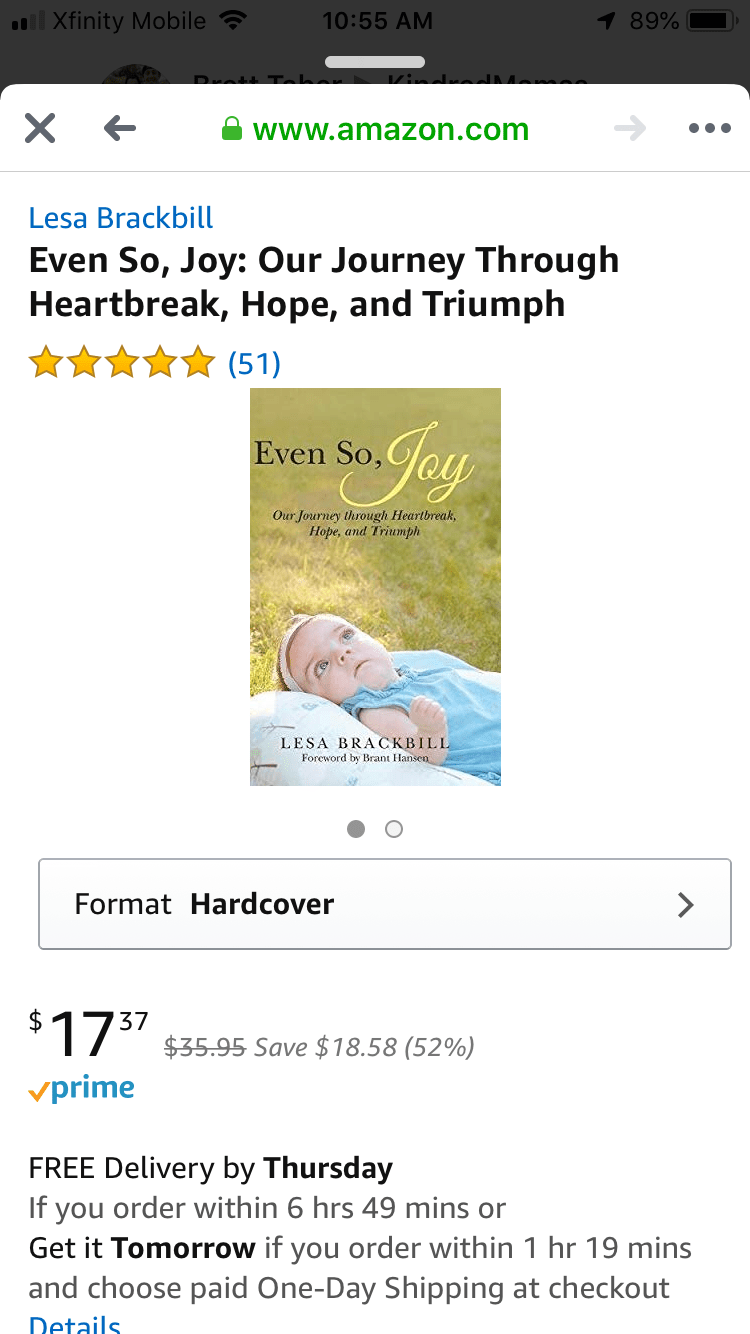Switch to second image carousel dot
This screenshot has height=1334, width=750.
tap(394, 829)
